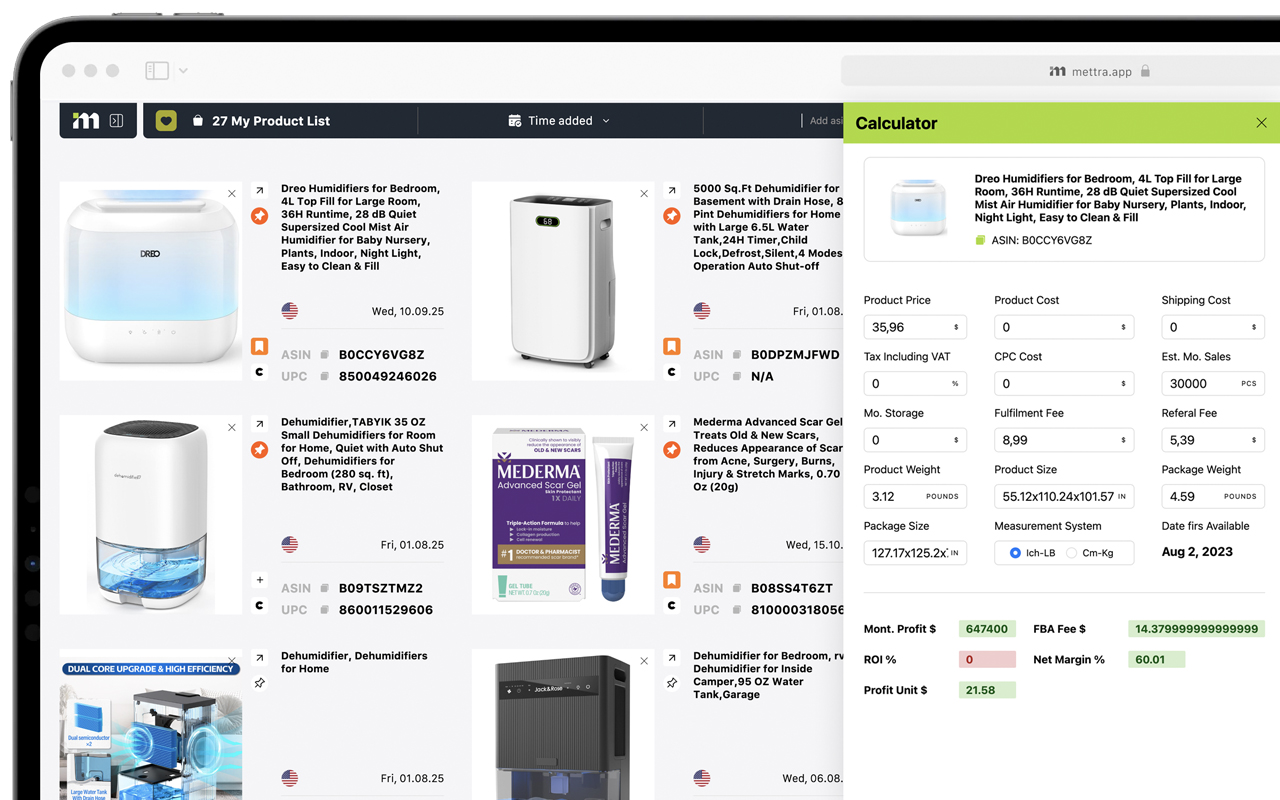
Task: Unpin the Mederma Advanced Scar Gel product
Action: coord(672,450)
